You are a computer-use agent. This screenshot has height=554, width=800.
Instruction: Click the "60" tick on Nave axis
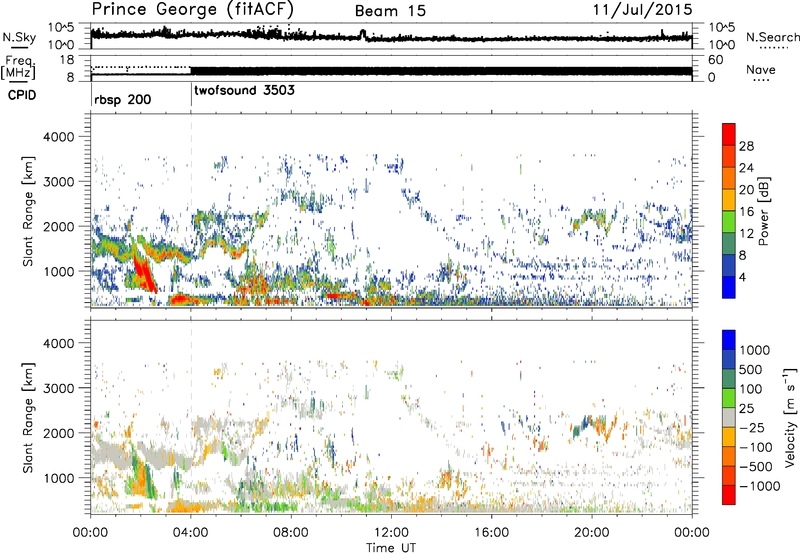(x=716, y=60)
